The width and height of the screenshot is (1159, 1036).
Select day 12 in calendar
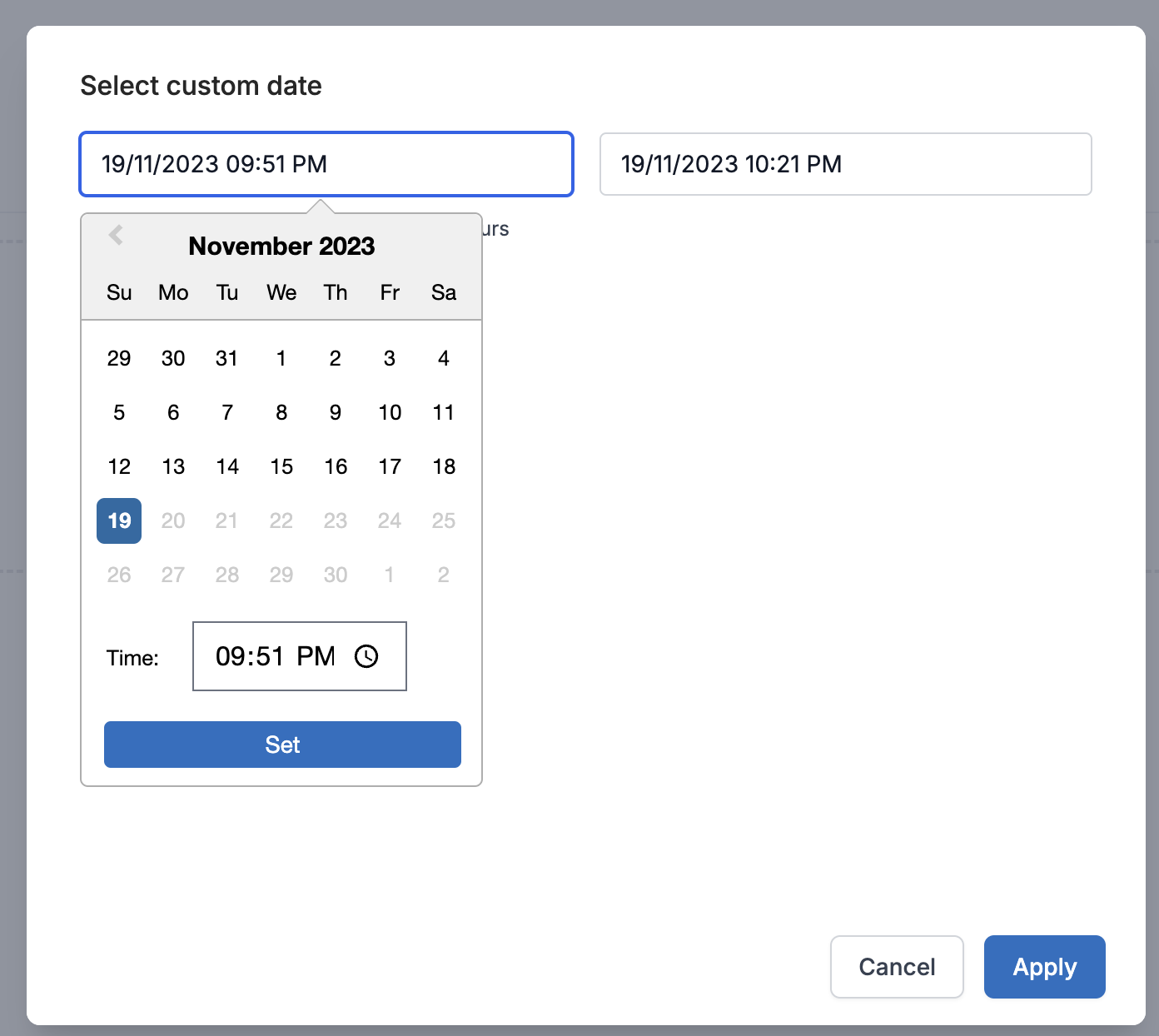(119, 466)
